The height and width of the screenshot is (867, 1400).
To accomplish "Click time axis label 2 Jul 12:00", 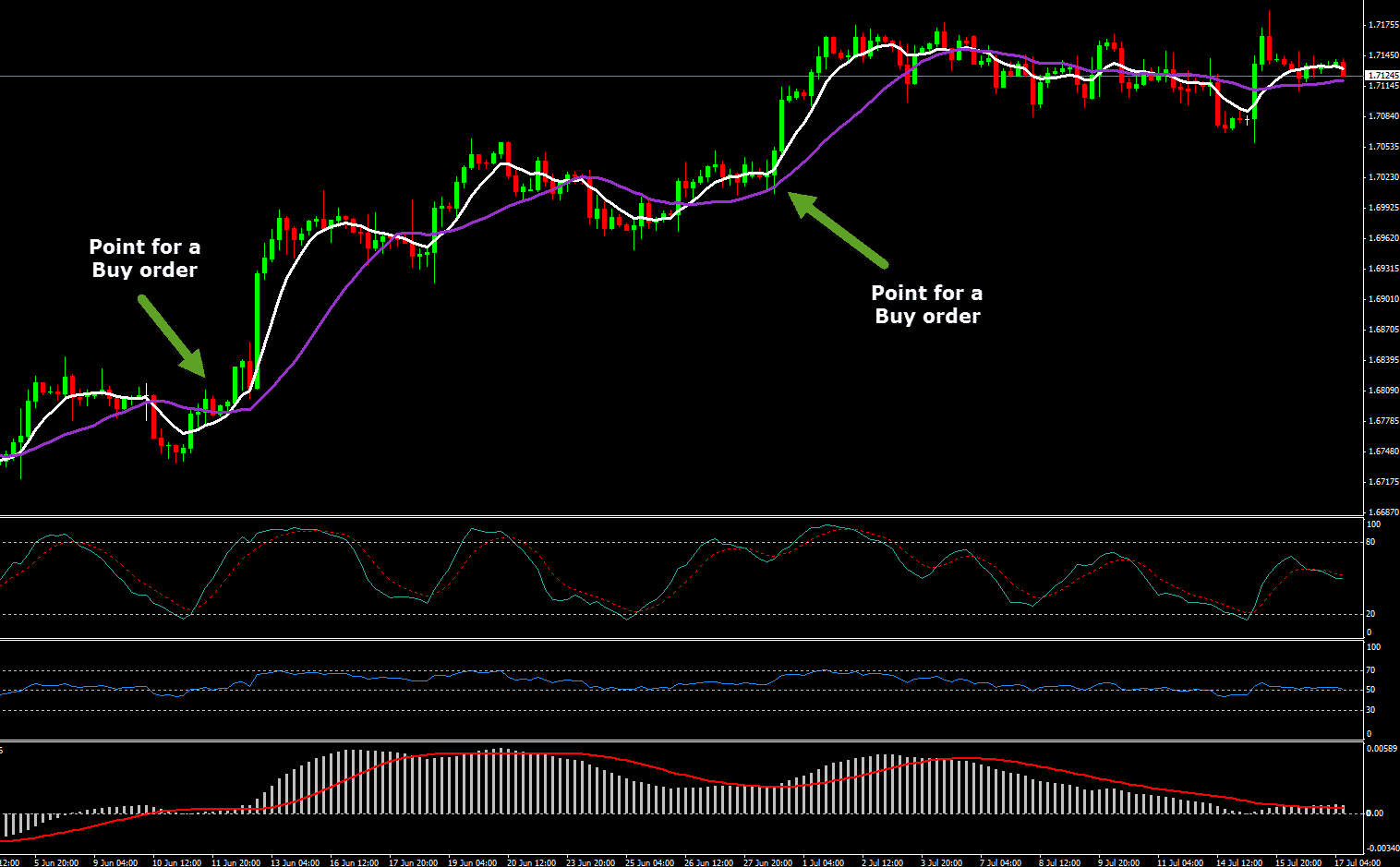I will pyautogui.click(x=884, y=862).
